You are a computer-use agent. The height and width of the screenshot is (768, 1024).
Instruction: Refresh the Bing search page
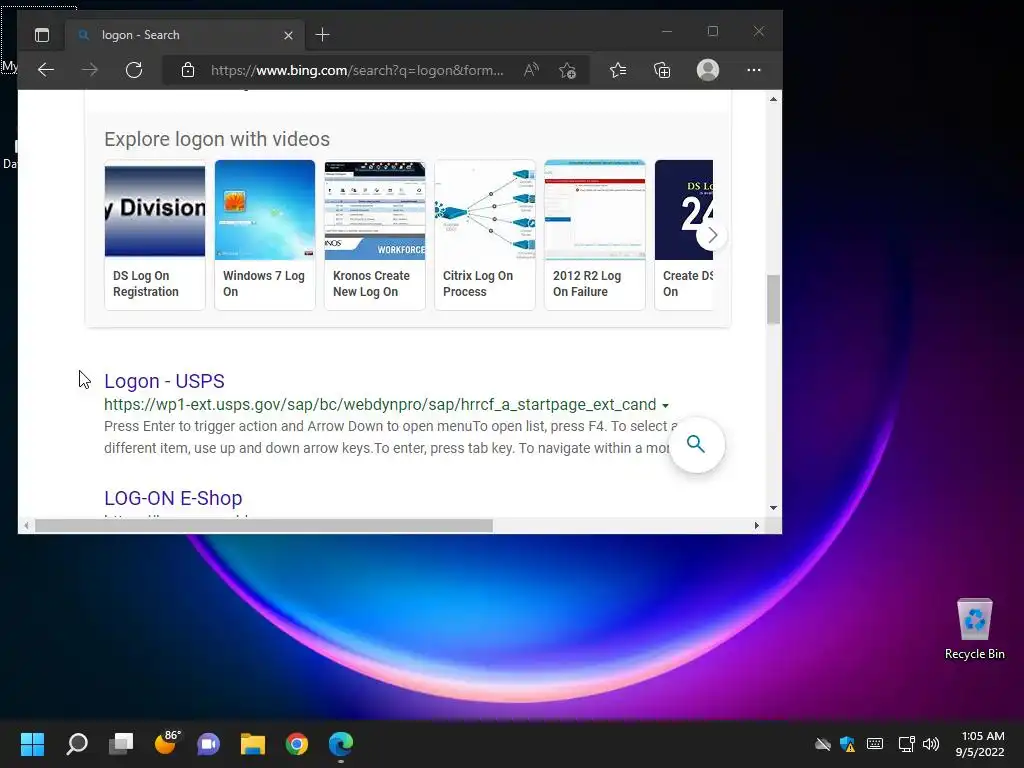point(134,70)
